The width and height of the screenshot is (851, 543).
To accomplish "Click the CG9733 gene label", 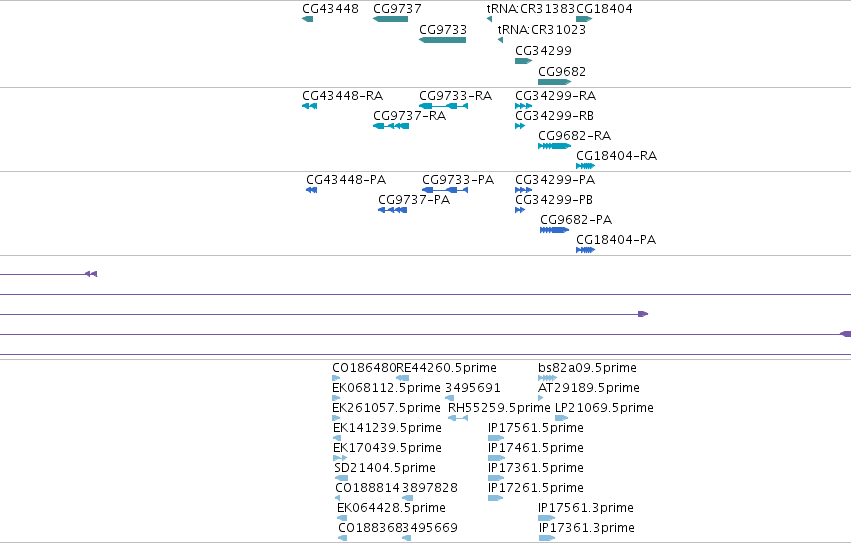I will [443, 30].
